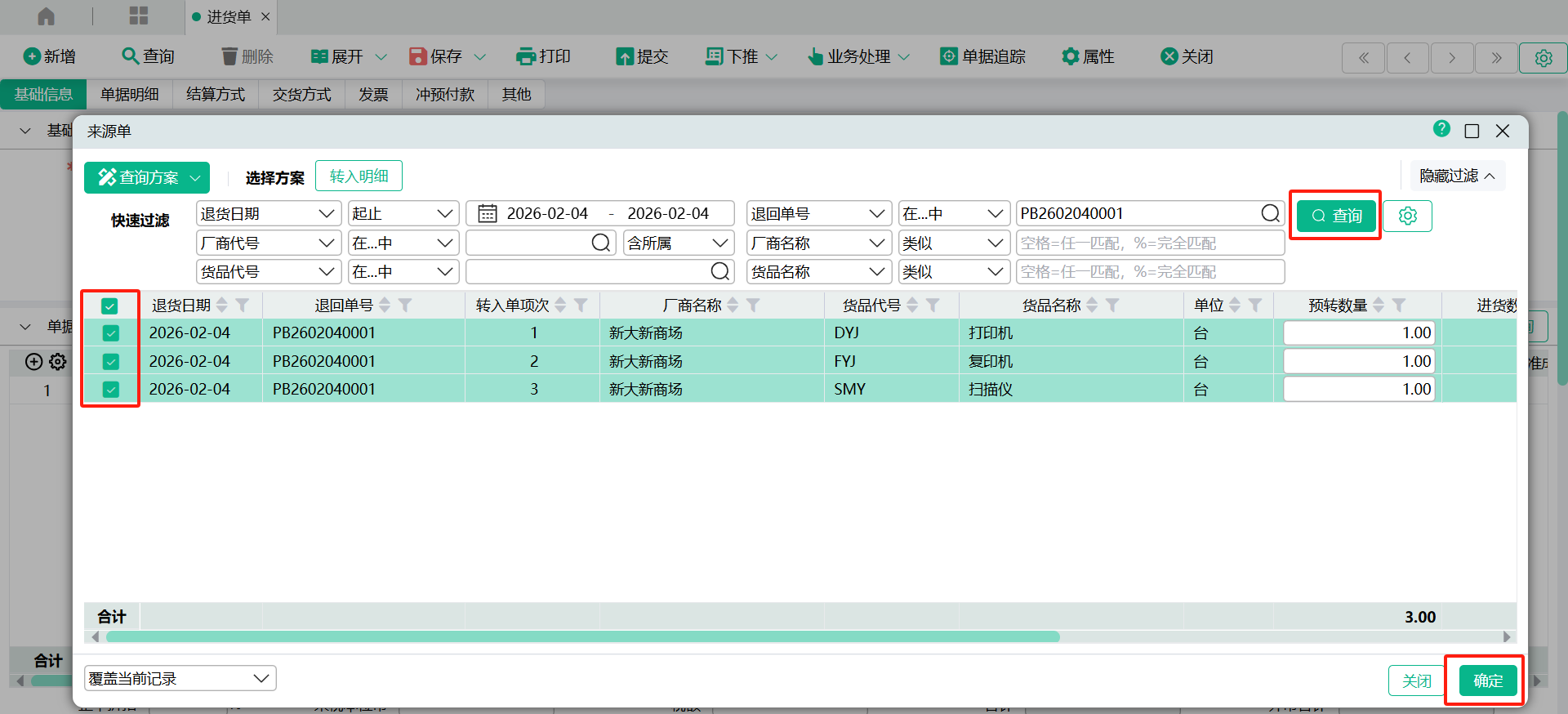Click the search magnifier in 货品代号 field
This screenshot has width=1568, height=714.
click(x=719, y=272)
